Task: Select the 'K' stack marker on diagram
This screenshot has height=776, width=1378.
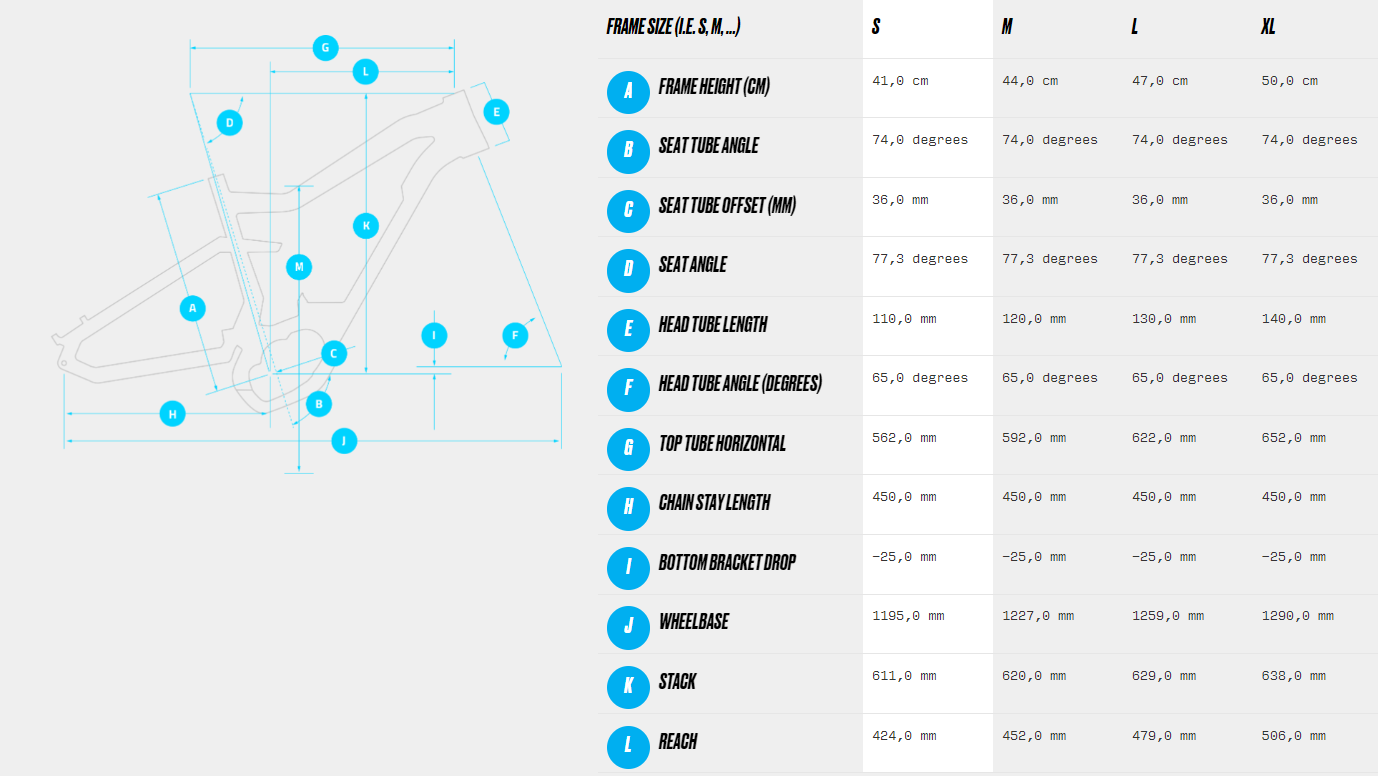Action: (x=366, y=225)
